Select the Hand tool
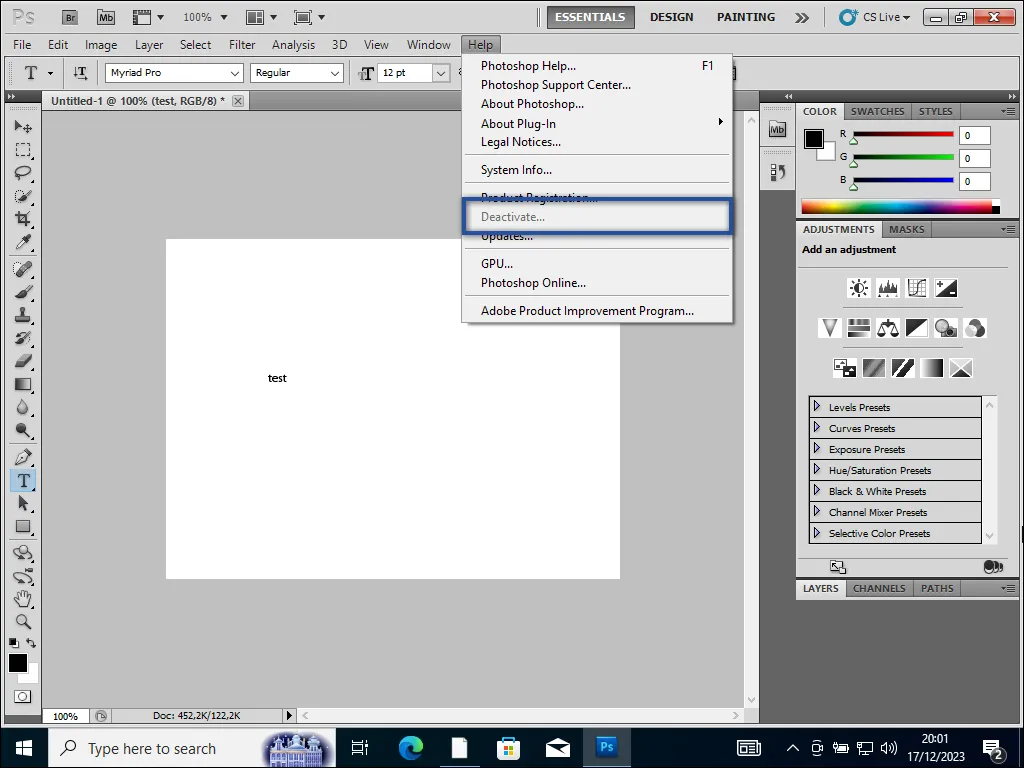The height and width of the screenshot is (768, 1024). (23, 598)
